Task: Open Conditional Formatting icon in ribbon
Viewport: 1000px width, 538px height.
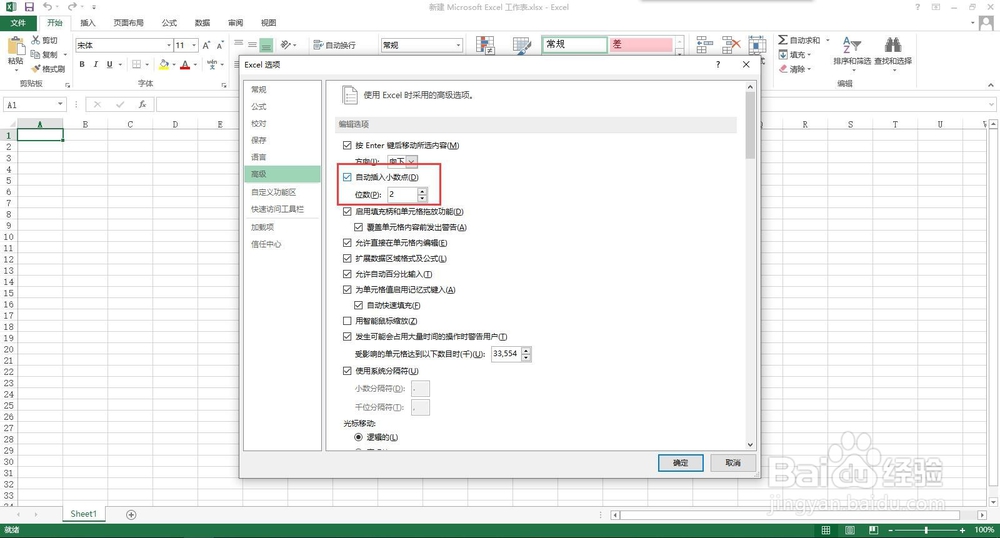Action: [485, 45]
